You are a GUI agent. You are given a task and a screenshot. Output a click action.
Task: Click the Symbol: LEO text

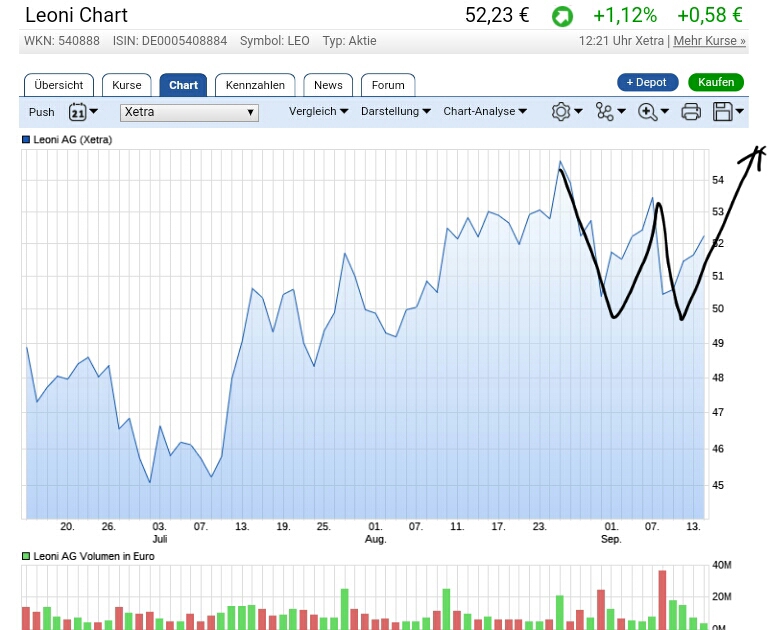[274, 41]
